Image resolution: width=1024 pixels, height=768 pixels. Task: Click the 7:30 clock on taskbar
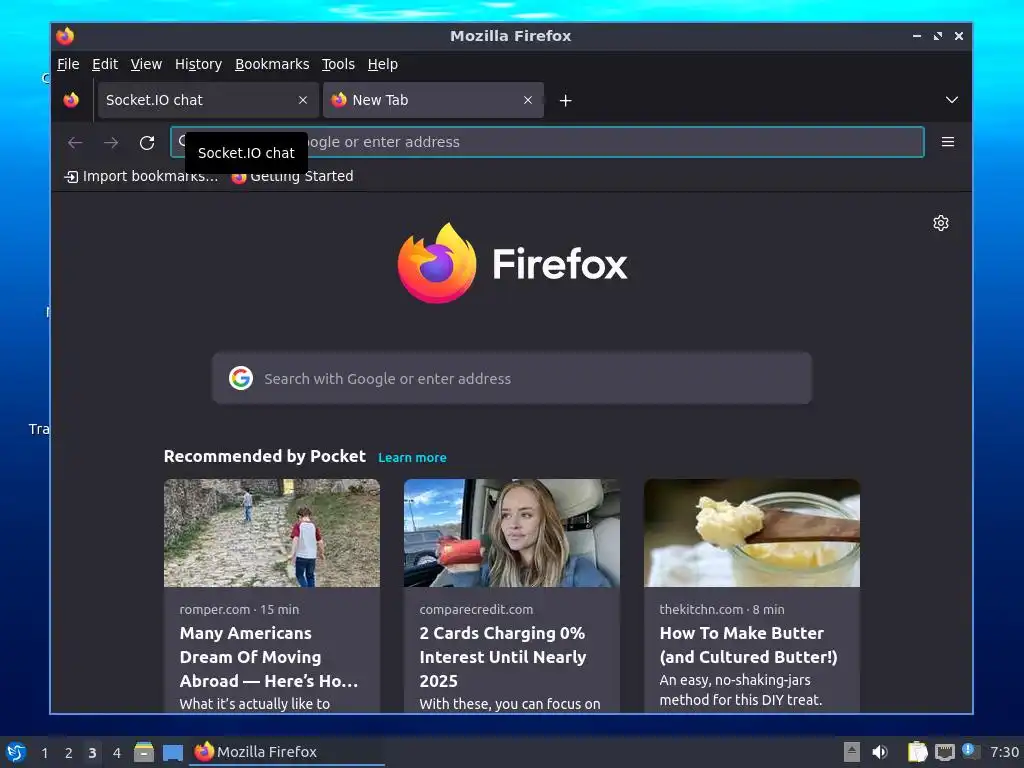pos(1004,752)
